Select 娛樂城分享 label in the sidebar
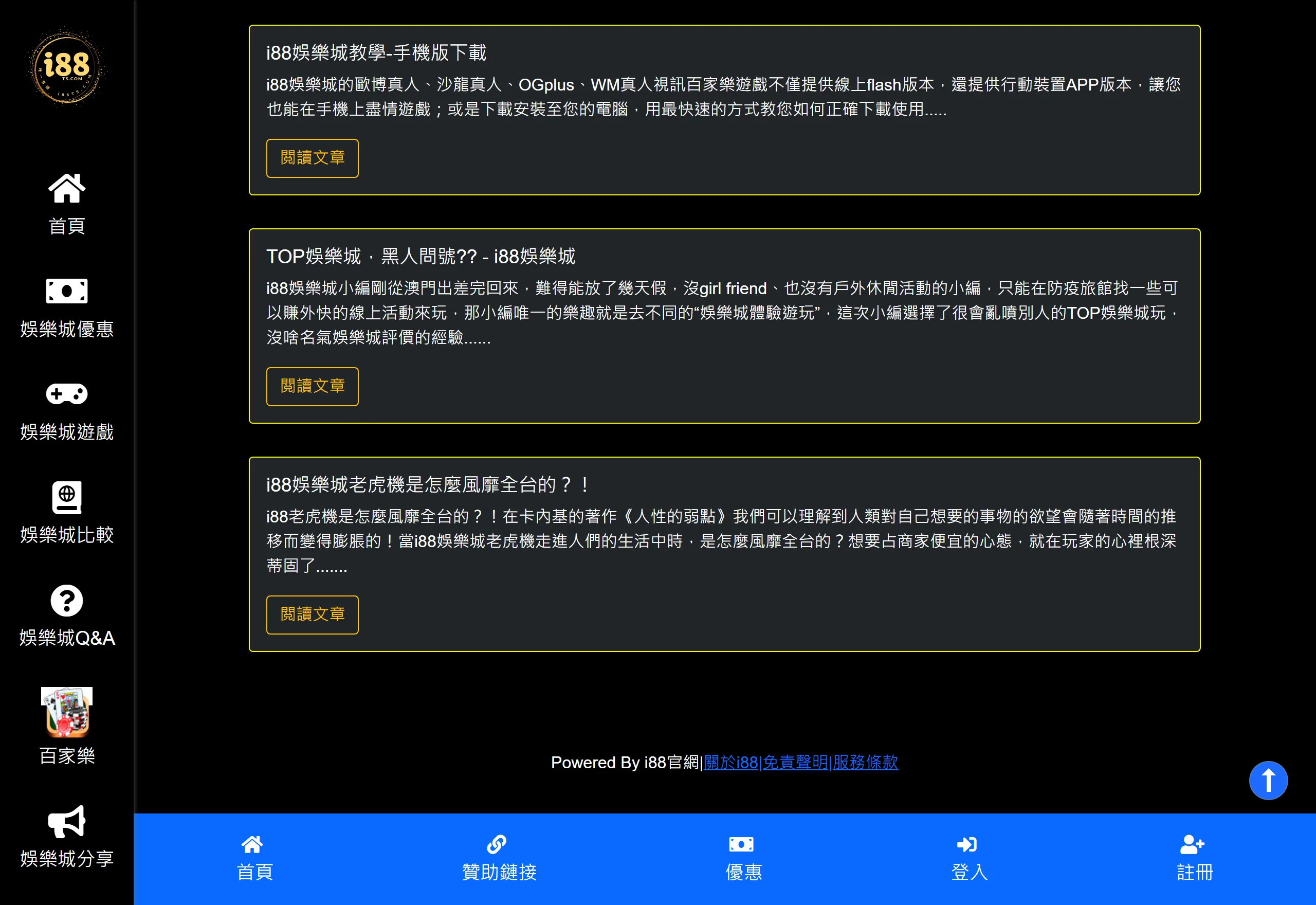1316x905 pixels. (x=67, y=859)
